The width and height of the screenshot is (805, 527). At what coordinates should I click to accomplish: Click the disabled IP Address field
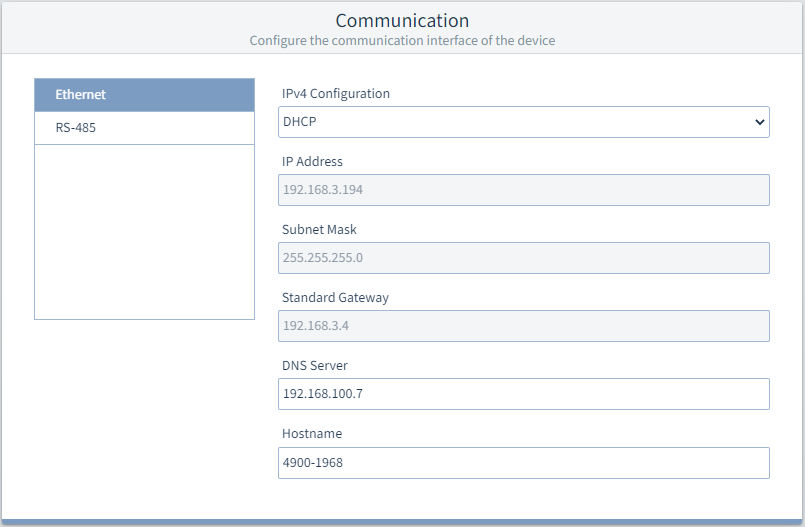tap(523, 190)
